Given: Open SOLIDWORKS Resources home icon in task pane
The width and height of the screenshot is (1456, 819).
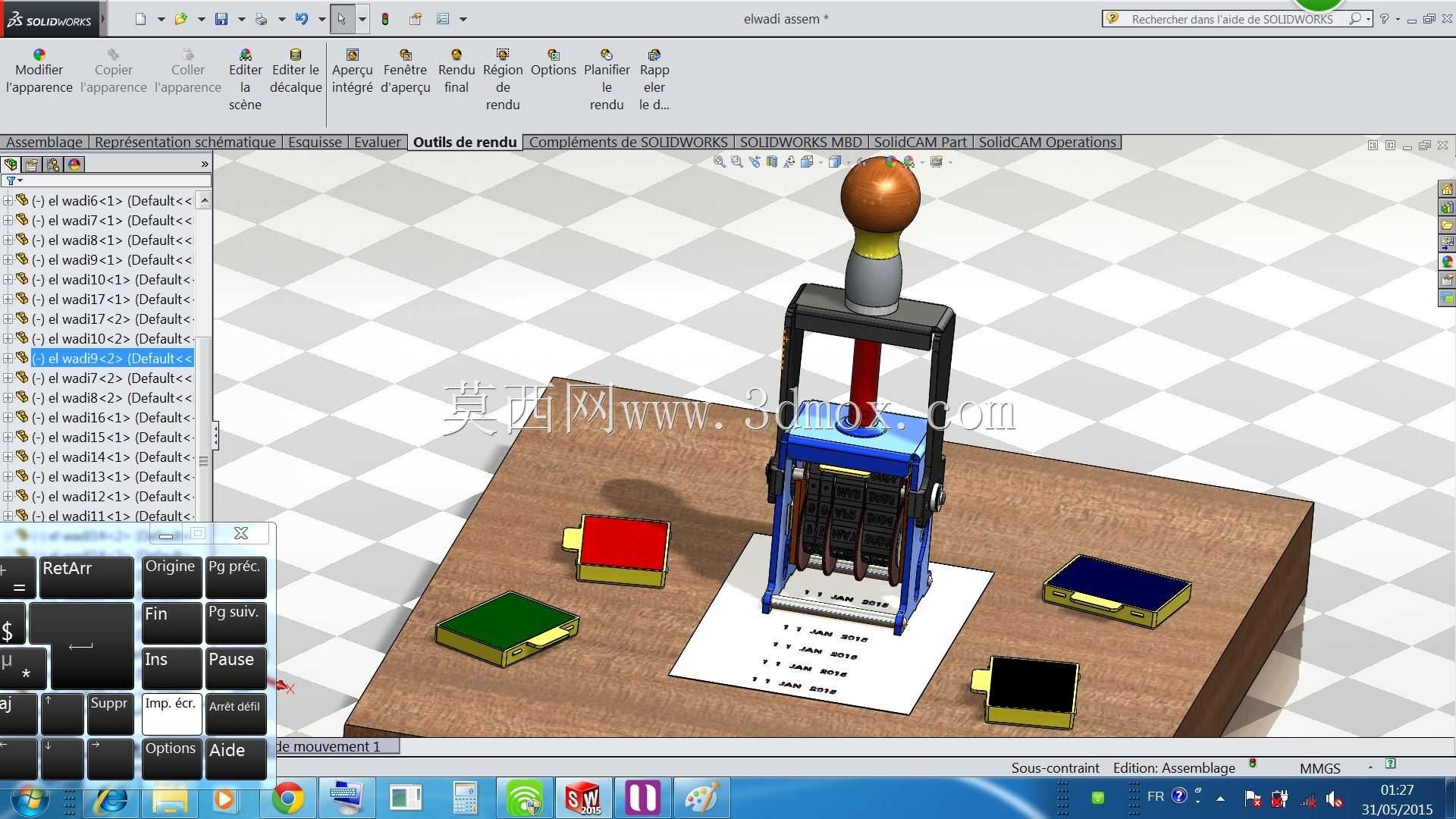Looking at the screenshot, I should pos(1447,189).
